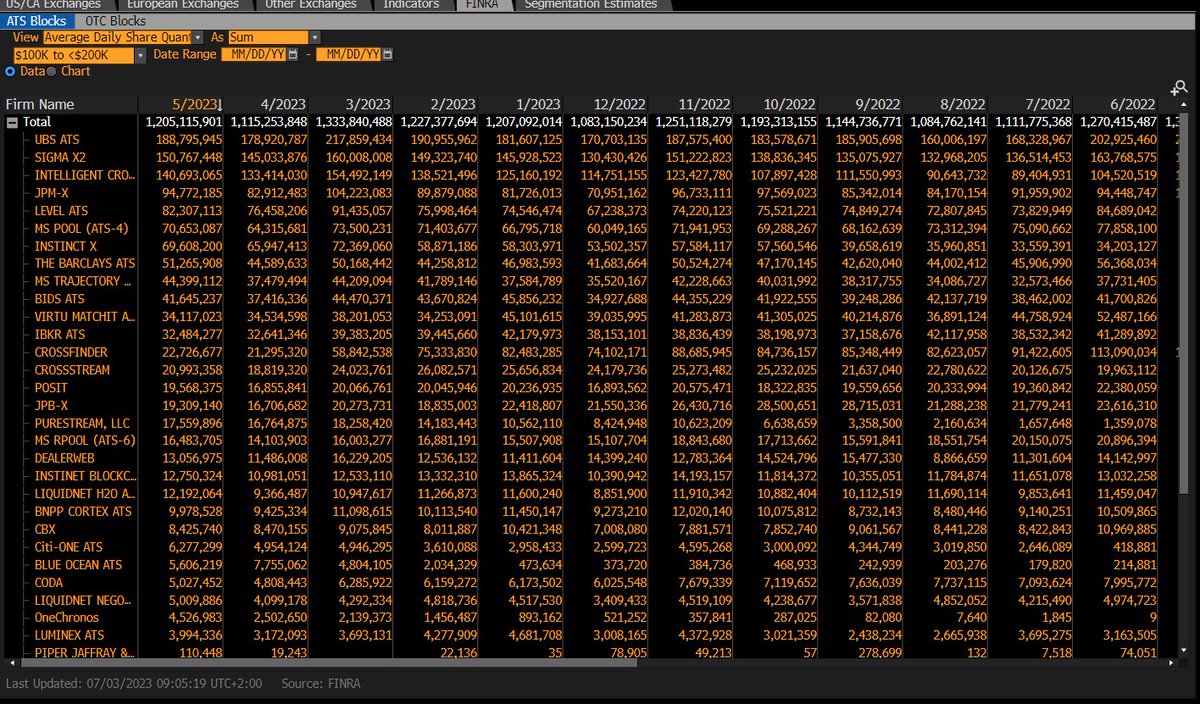Click the start date MM/DD/YY input field

[254, 55]
